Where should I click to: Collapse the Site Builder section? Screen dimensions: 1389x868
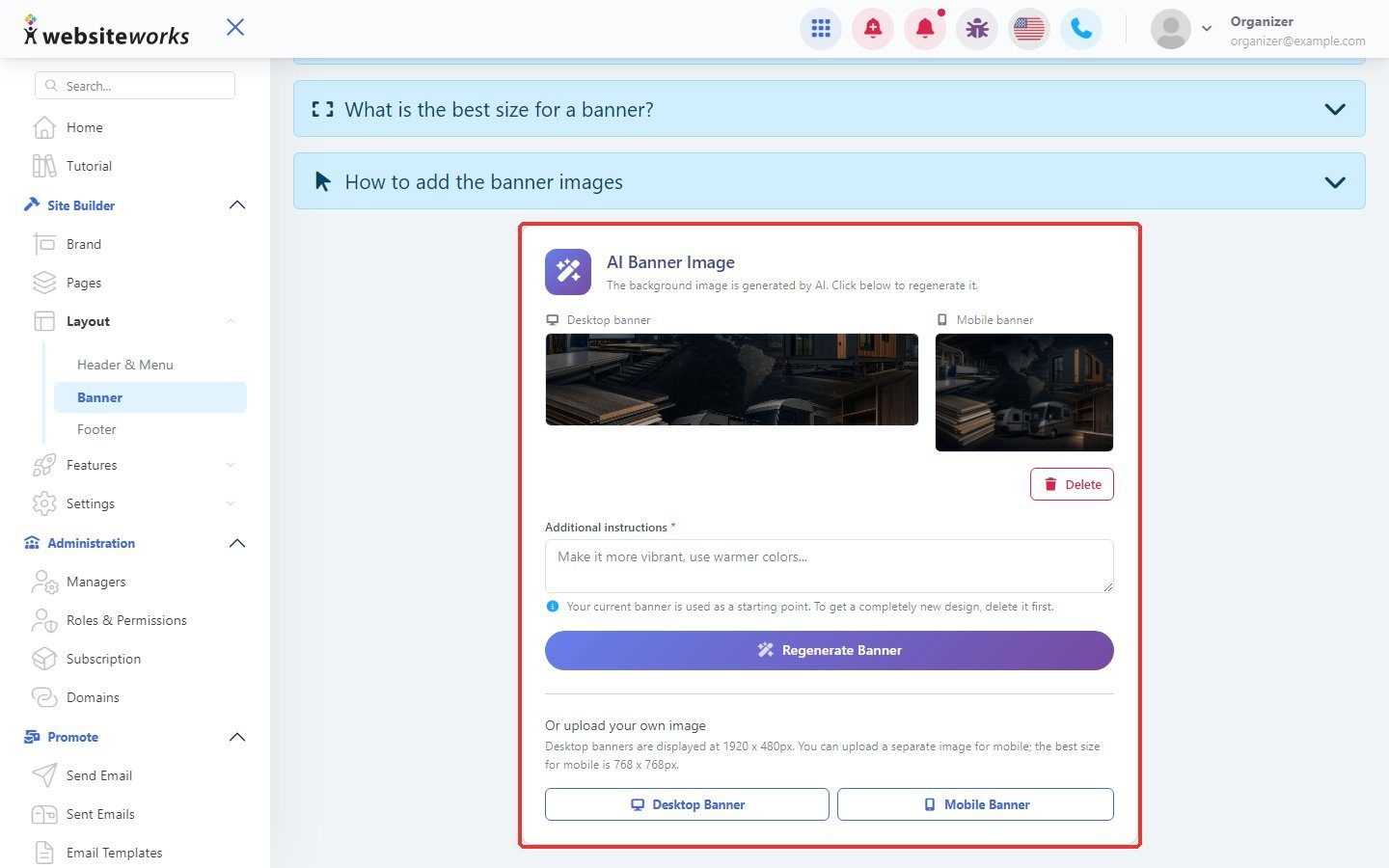237,205
